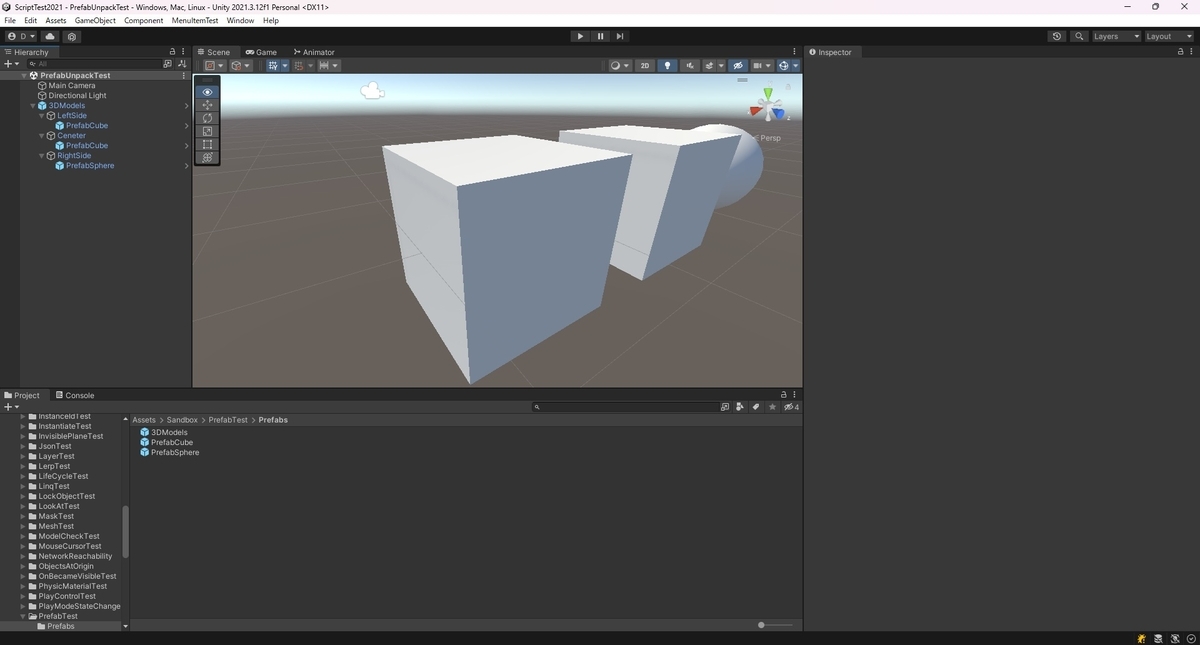Viewport: 1200px width, 645px height.
Task: Toggle scene visibility with the crossed-eye button
Action: click(737, 65)
